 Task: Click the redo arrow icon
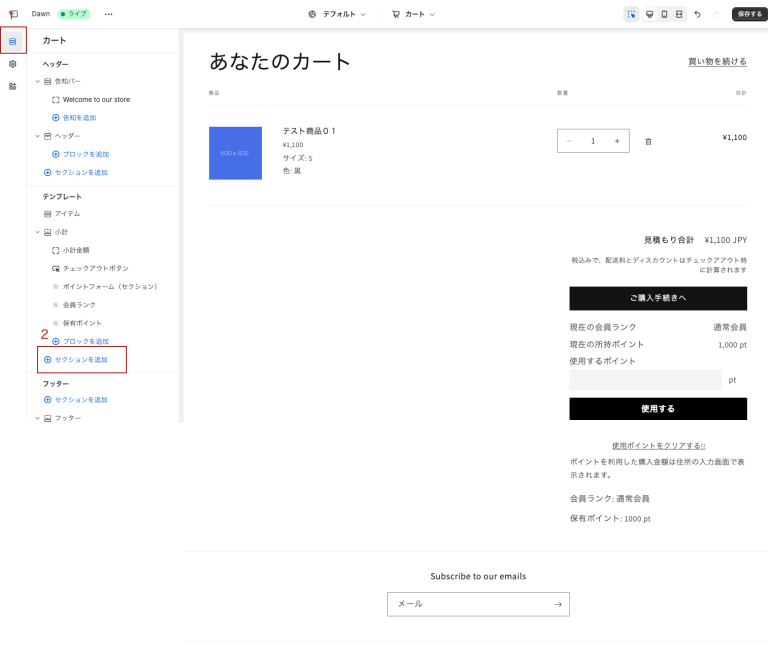[x=716, y=14]
